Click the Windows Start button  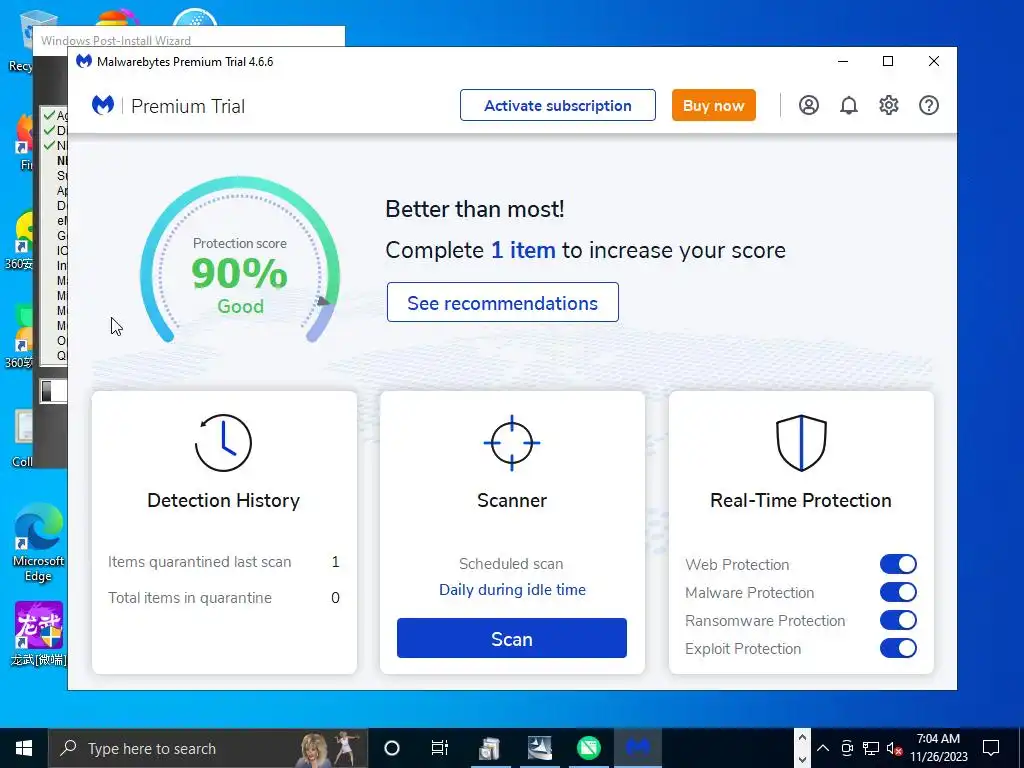(24, 748)
